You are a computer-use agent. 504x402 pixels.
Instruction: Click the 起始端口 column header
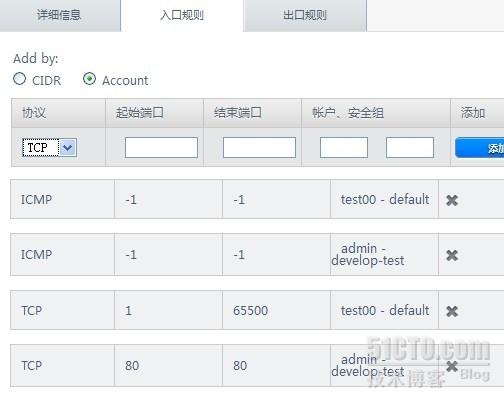pyautogui.click(x=154, y=113)
